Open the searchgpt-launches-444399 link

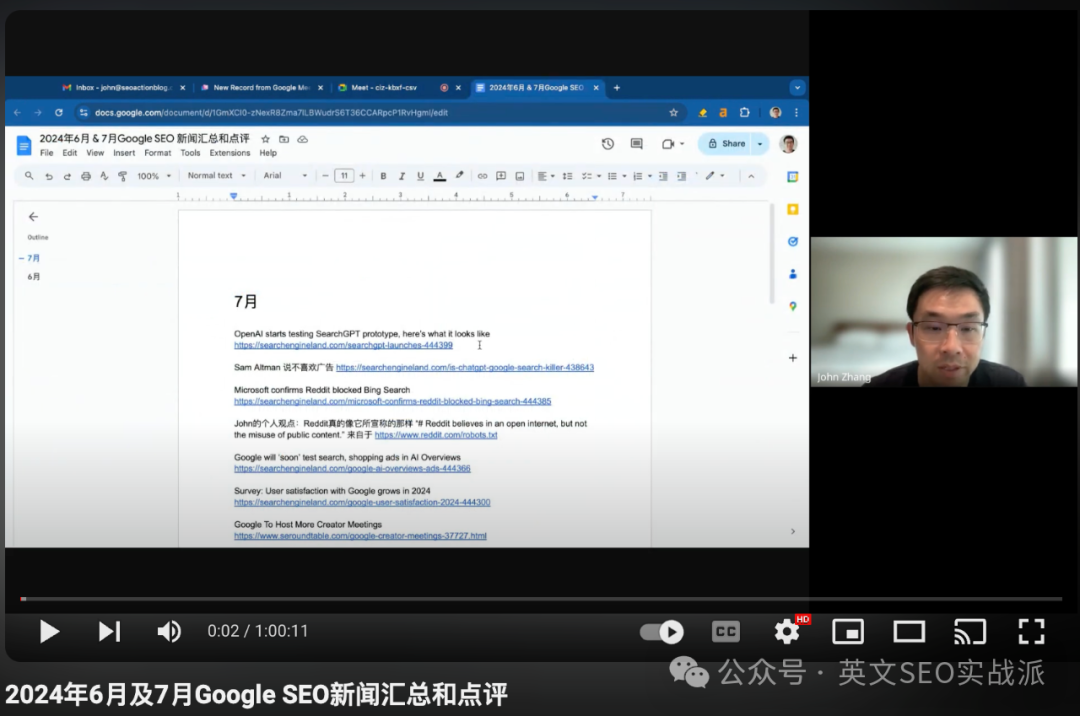[x=343, y=346]
